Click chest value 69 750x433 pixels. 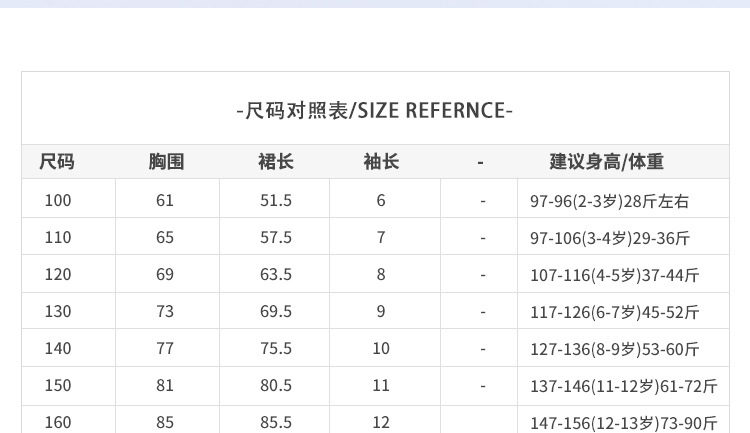(x=165, y=274)
